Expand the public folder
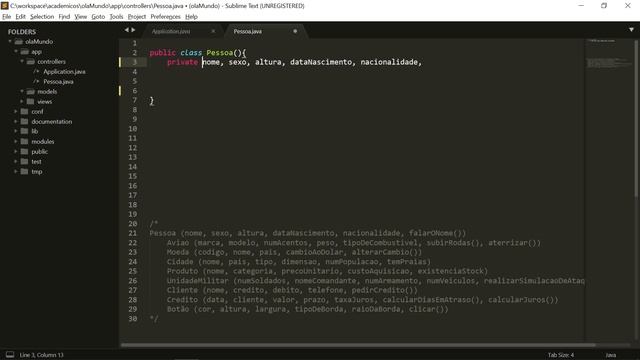The image size is (640, 360). pyautogui.click(x=16, y=151)
